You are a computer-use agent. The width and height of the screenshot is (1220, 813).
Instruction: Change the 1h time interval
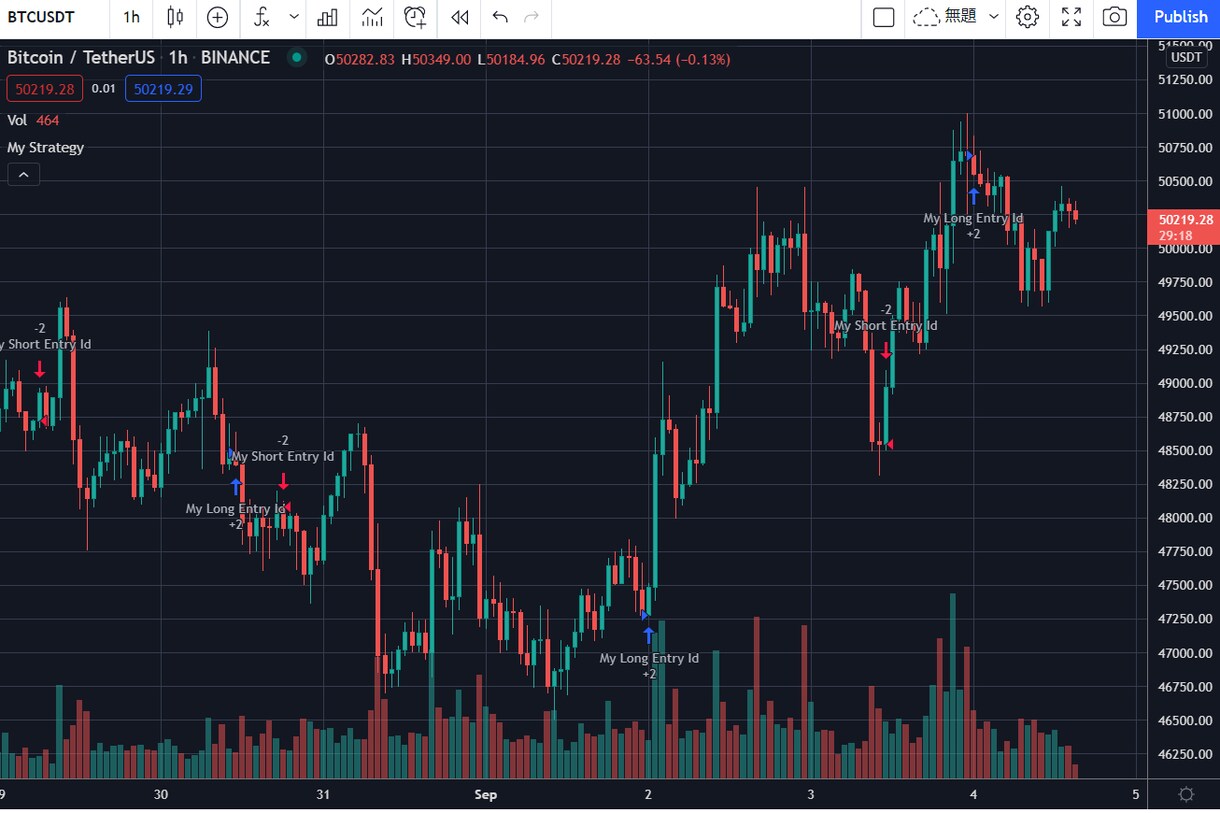point(132,17)
